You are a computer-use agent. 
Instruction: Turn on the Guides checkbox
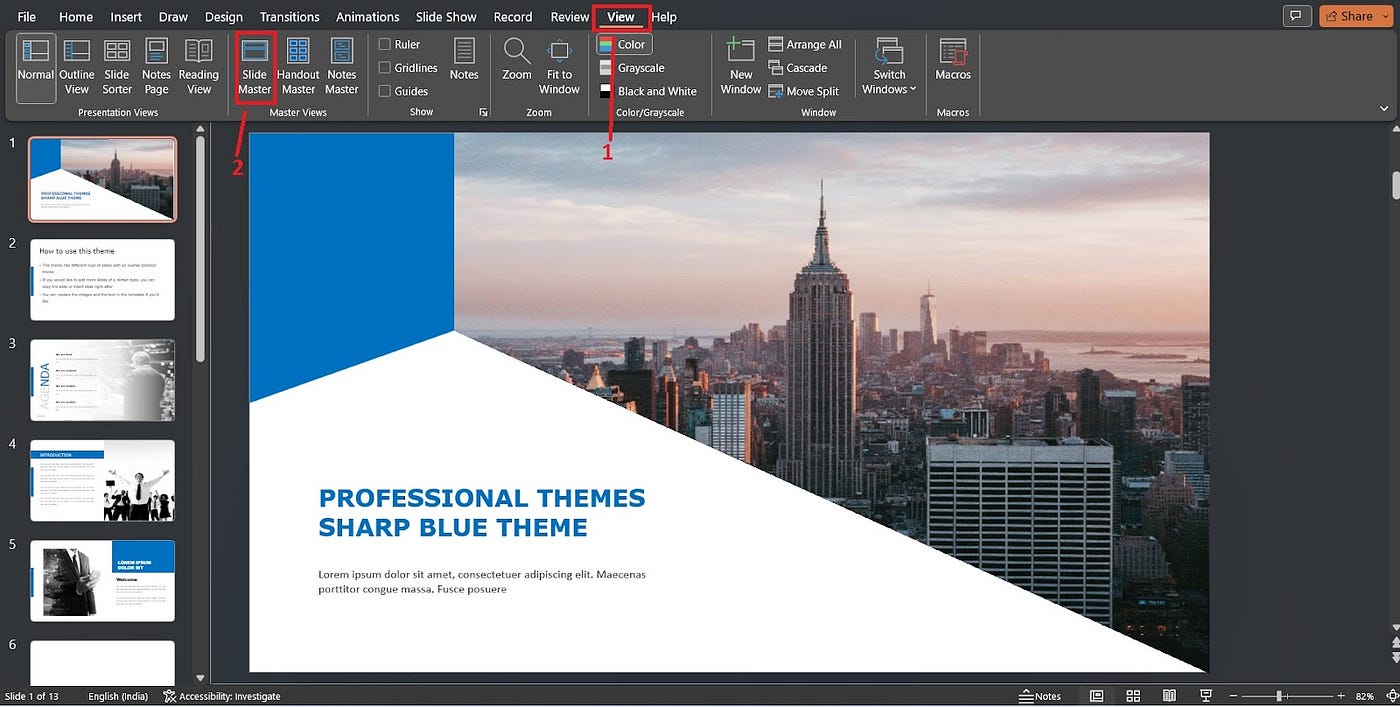(385, 91)
